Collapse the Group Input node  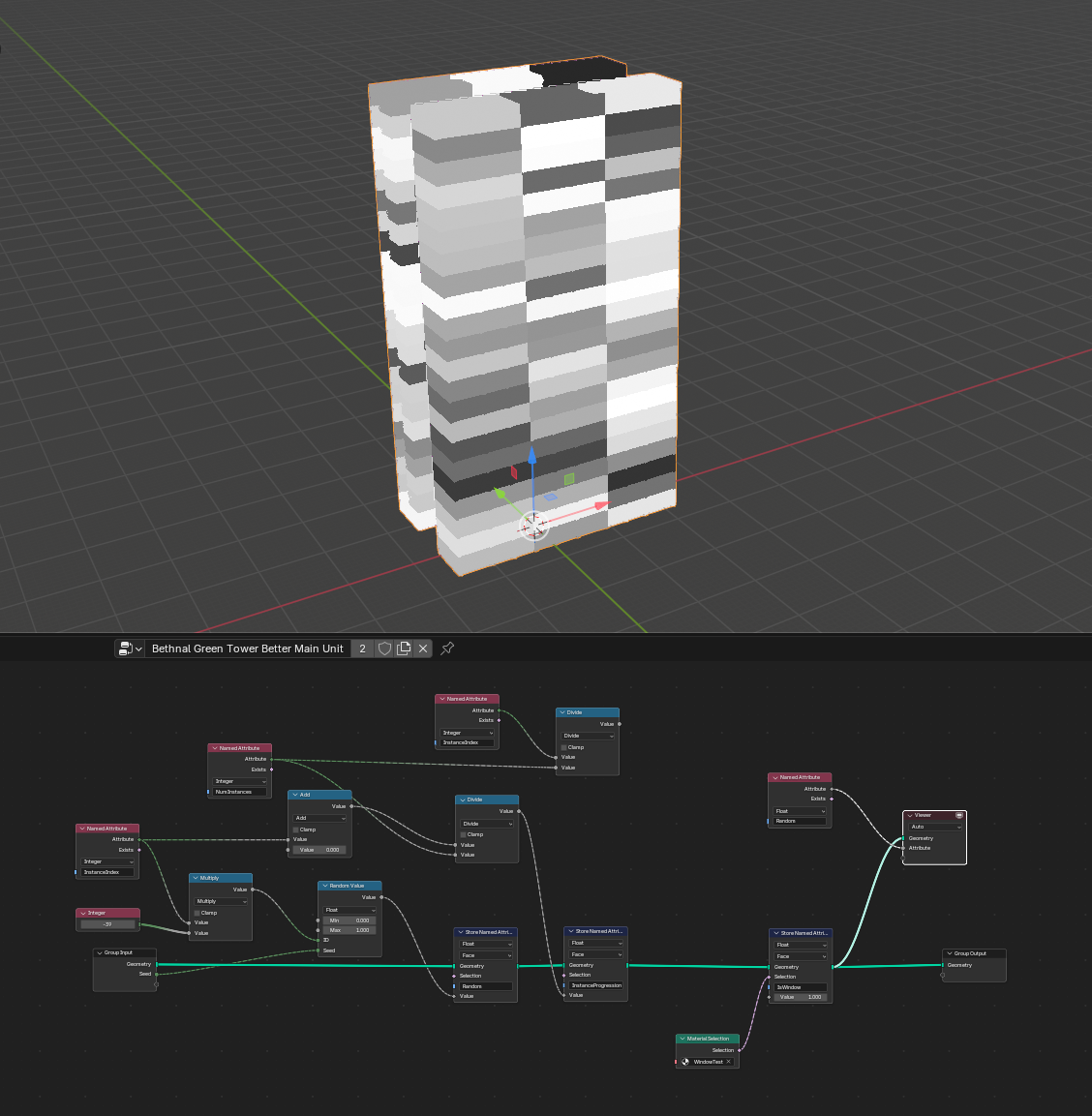coord(100,953)
